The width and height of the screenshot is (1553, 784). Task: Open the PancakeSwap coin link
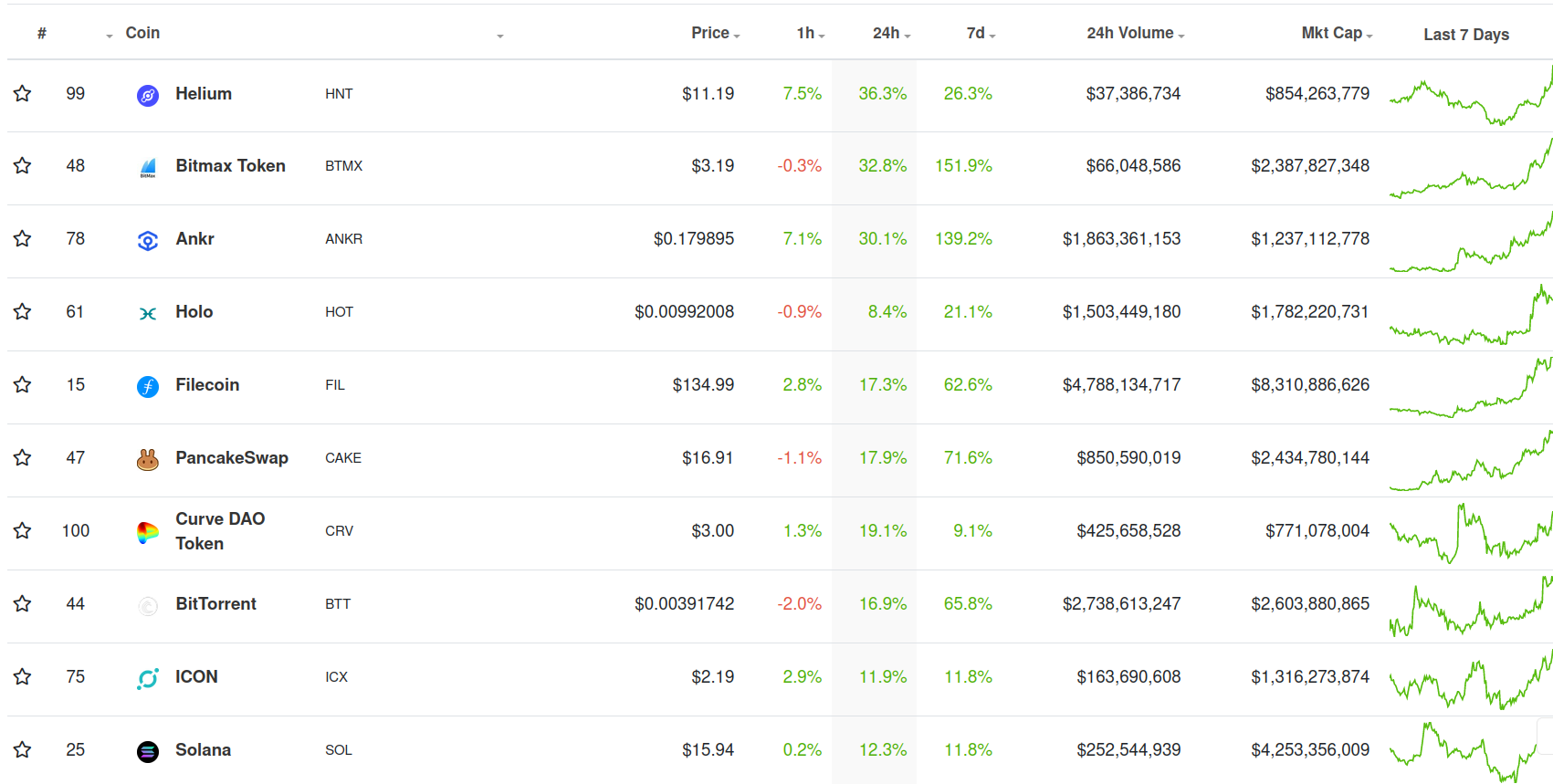[x=232, y=457]
